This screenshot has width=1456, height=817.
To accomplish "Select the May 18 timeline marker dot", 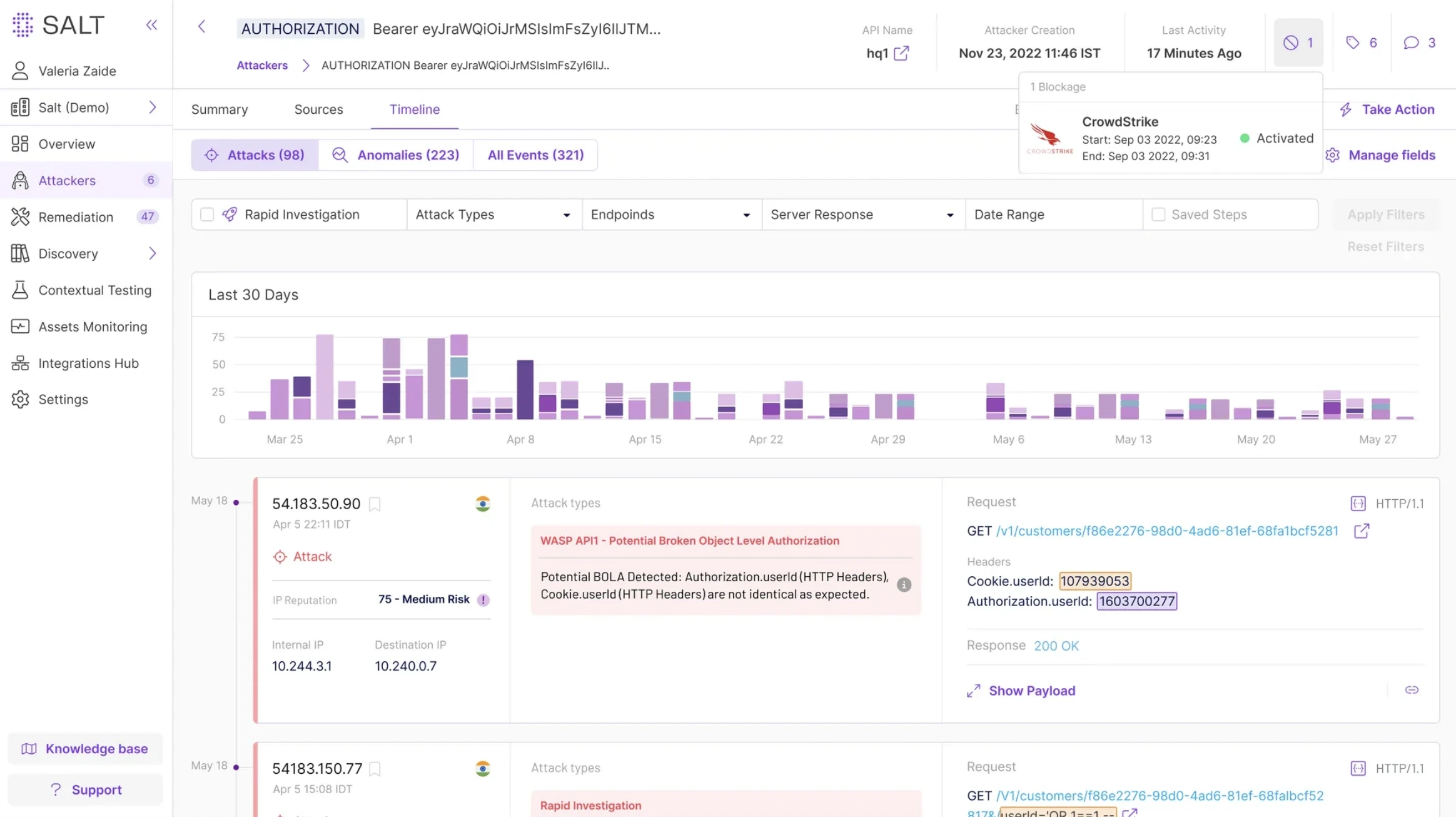I will pyautogui.click(x=235, y=502).
